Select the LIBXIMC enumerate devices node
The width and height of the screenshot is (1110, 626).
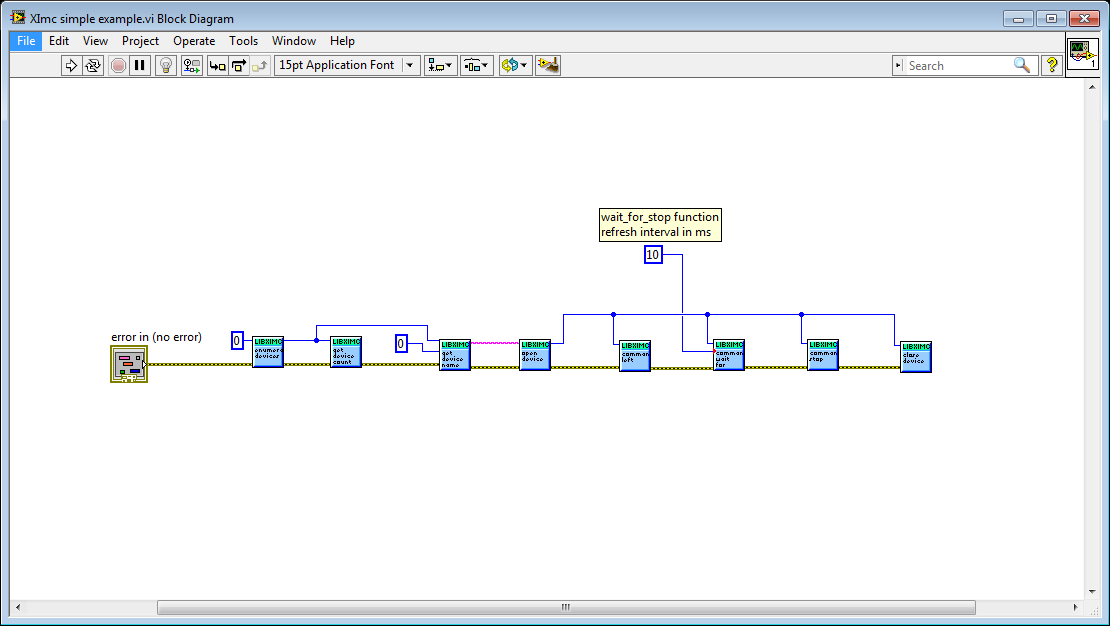268,352
